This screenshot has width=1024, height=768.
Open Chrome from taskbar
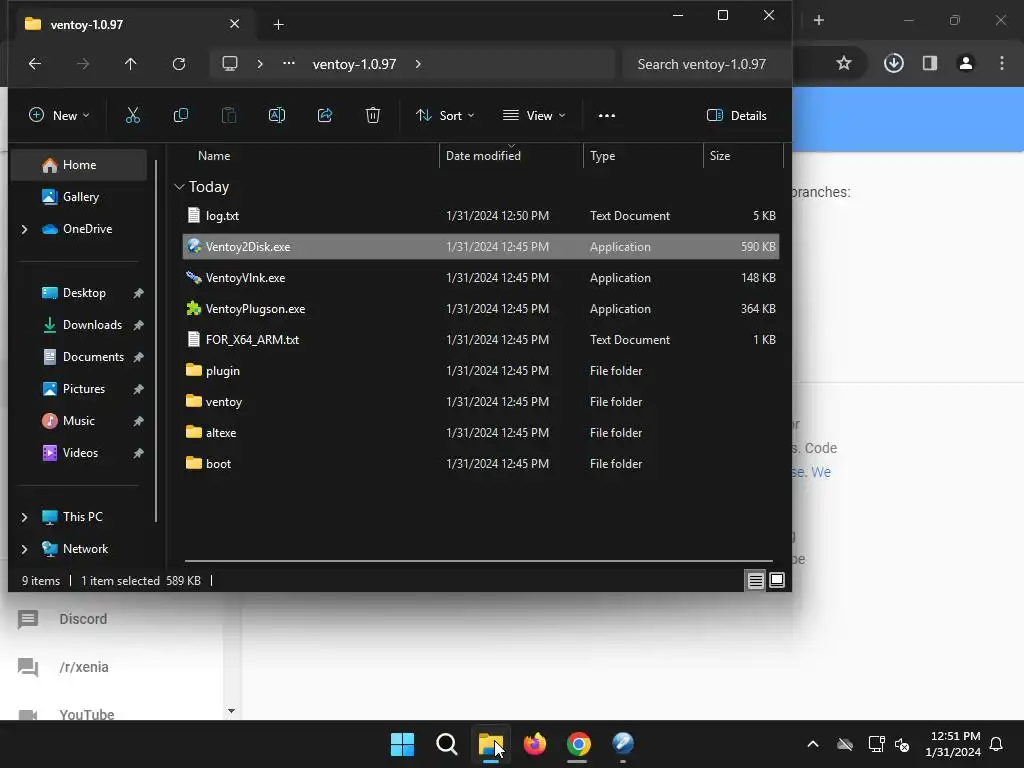coord(579,744)
